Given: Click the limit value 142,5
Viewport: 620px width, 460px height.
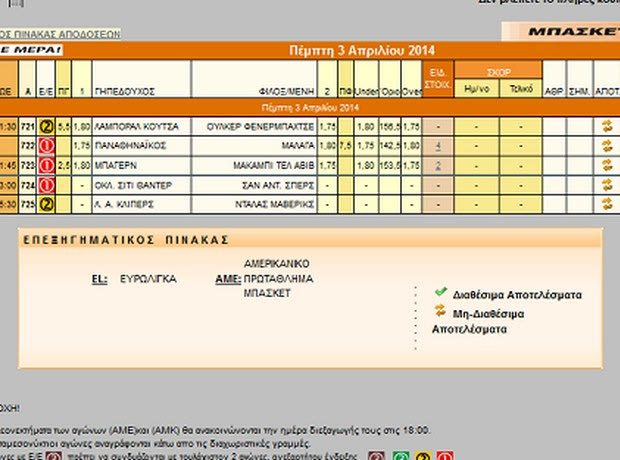Looking at the screenshot, I should click(390, 146).
